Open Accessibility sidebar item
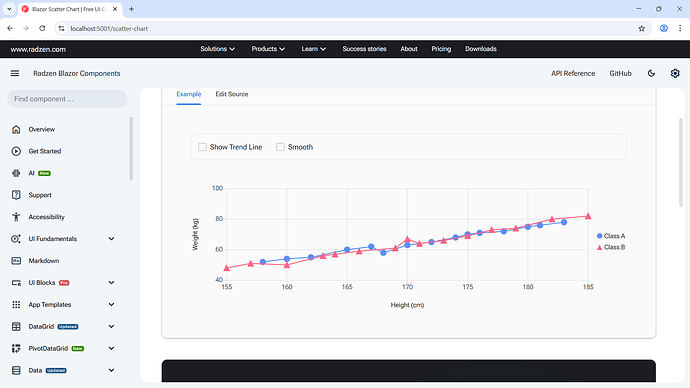Image resolution: width=690 pixels, height=388 pixels. coord(47,217)
